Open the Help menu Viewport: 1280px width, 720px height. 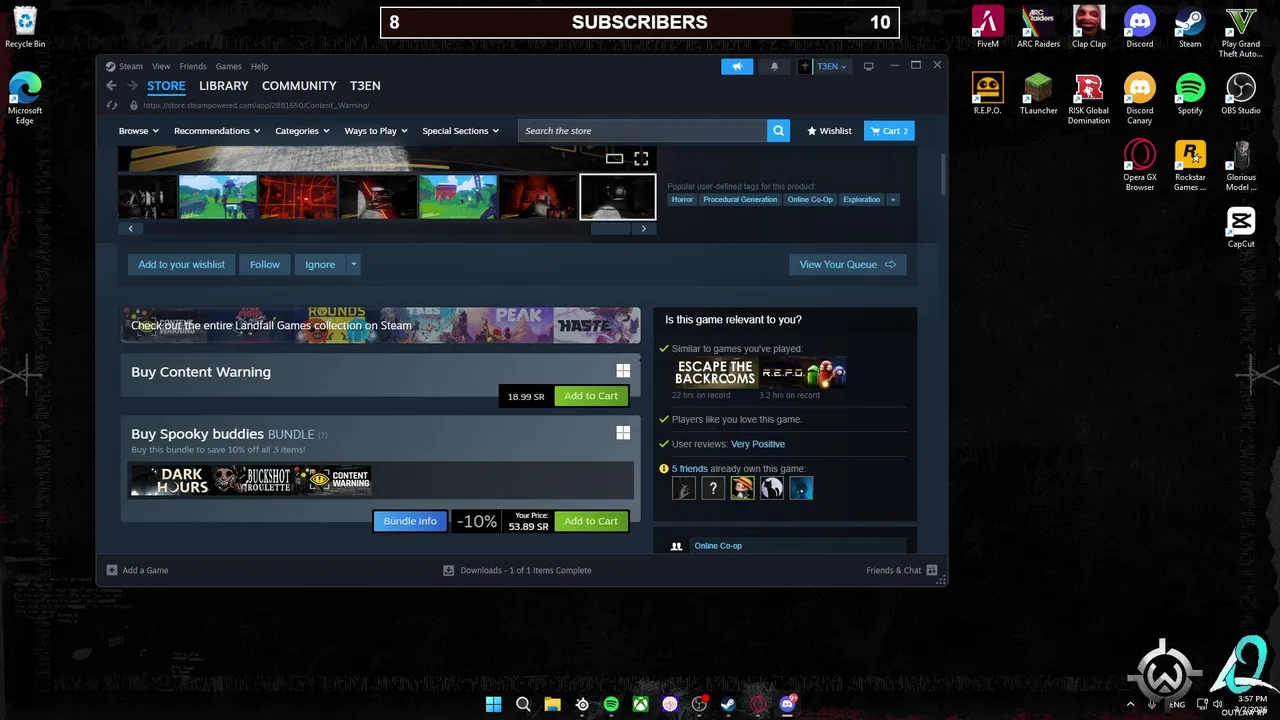coord(259,66)
